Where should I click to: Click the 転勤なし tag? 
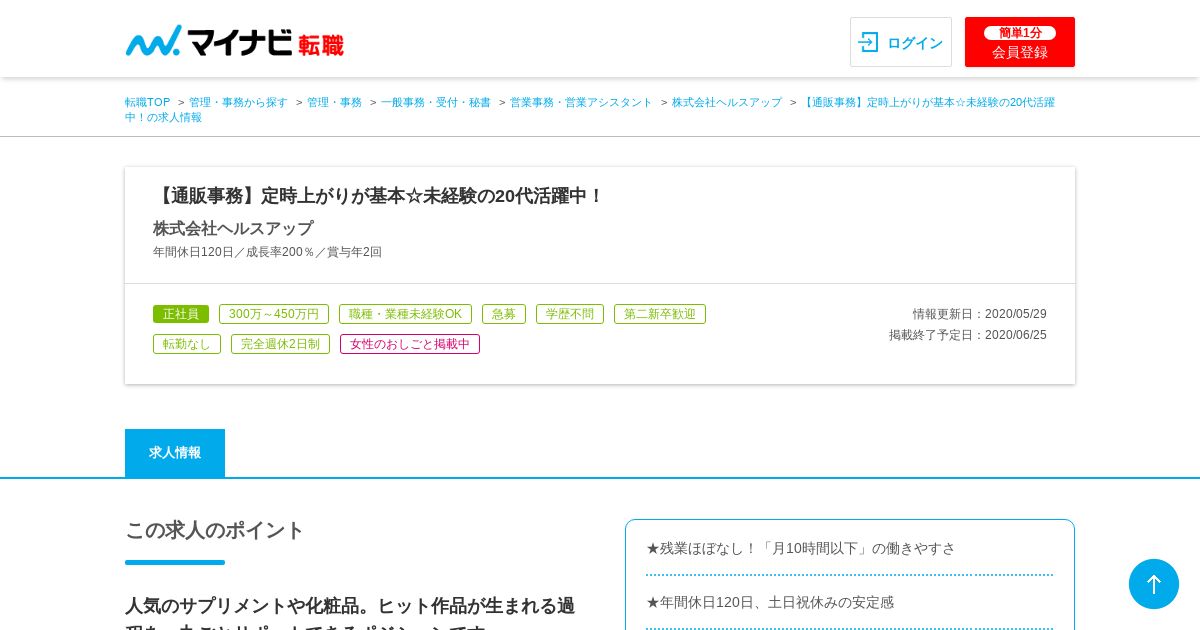pos(187,344)
